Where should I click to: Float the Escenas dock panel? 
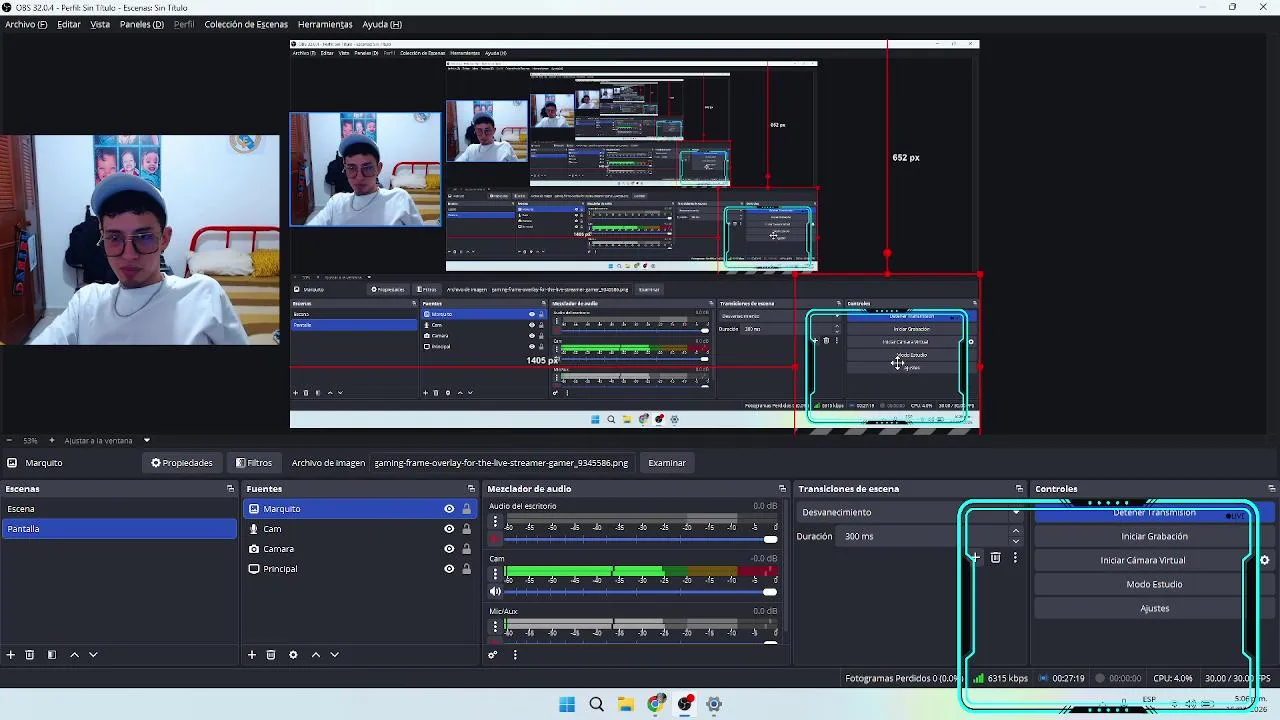click(x=230, y=489)
